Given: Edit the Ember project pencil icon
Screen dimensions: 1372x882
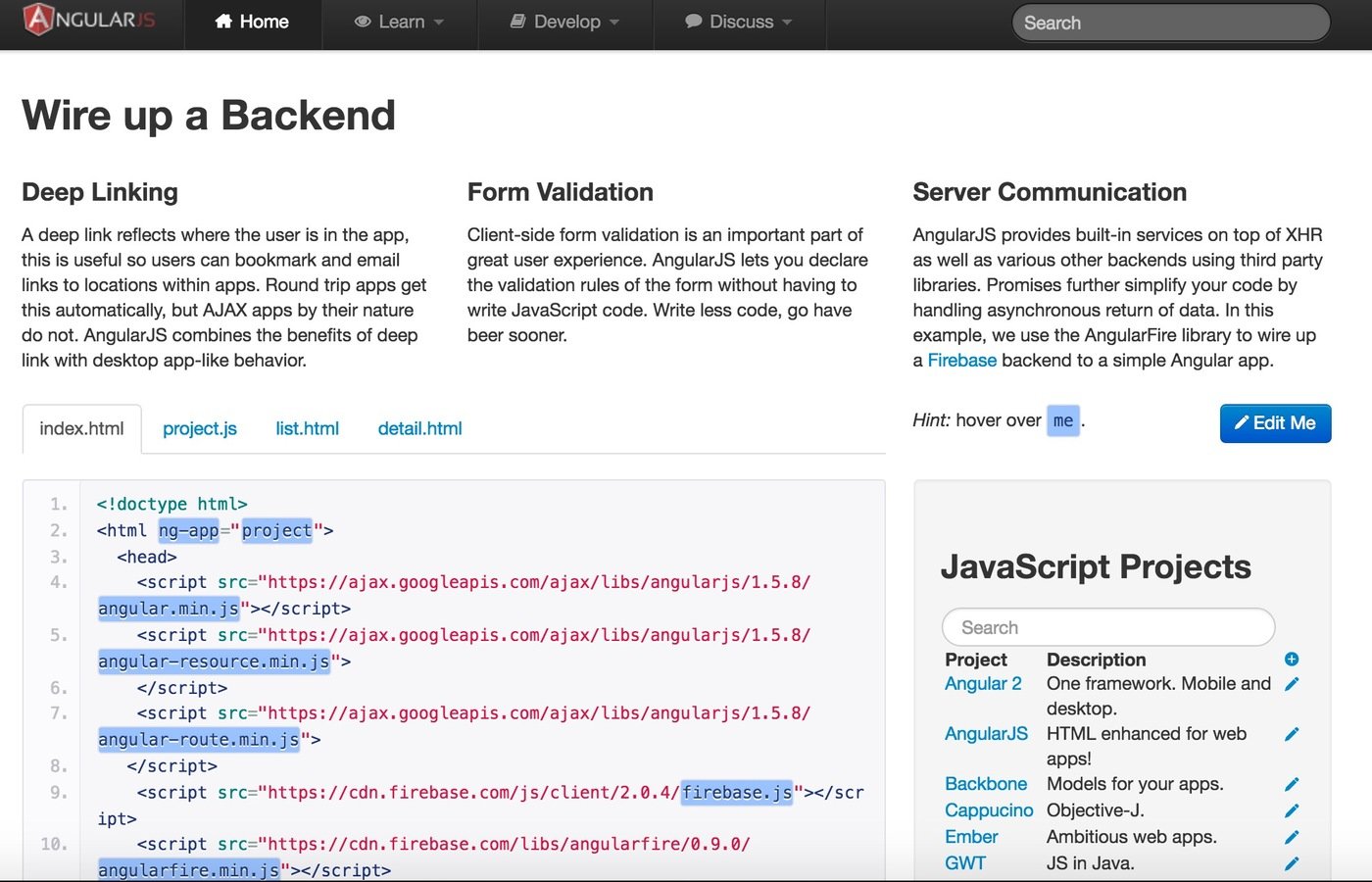Looking at the screenshot, I should point(1292,837).
